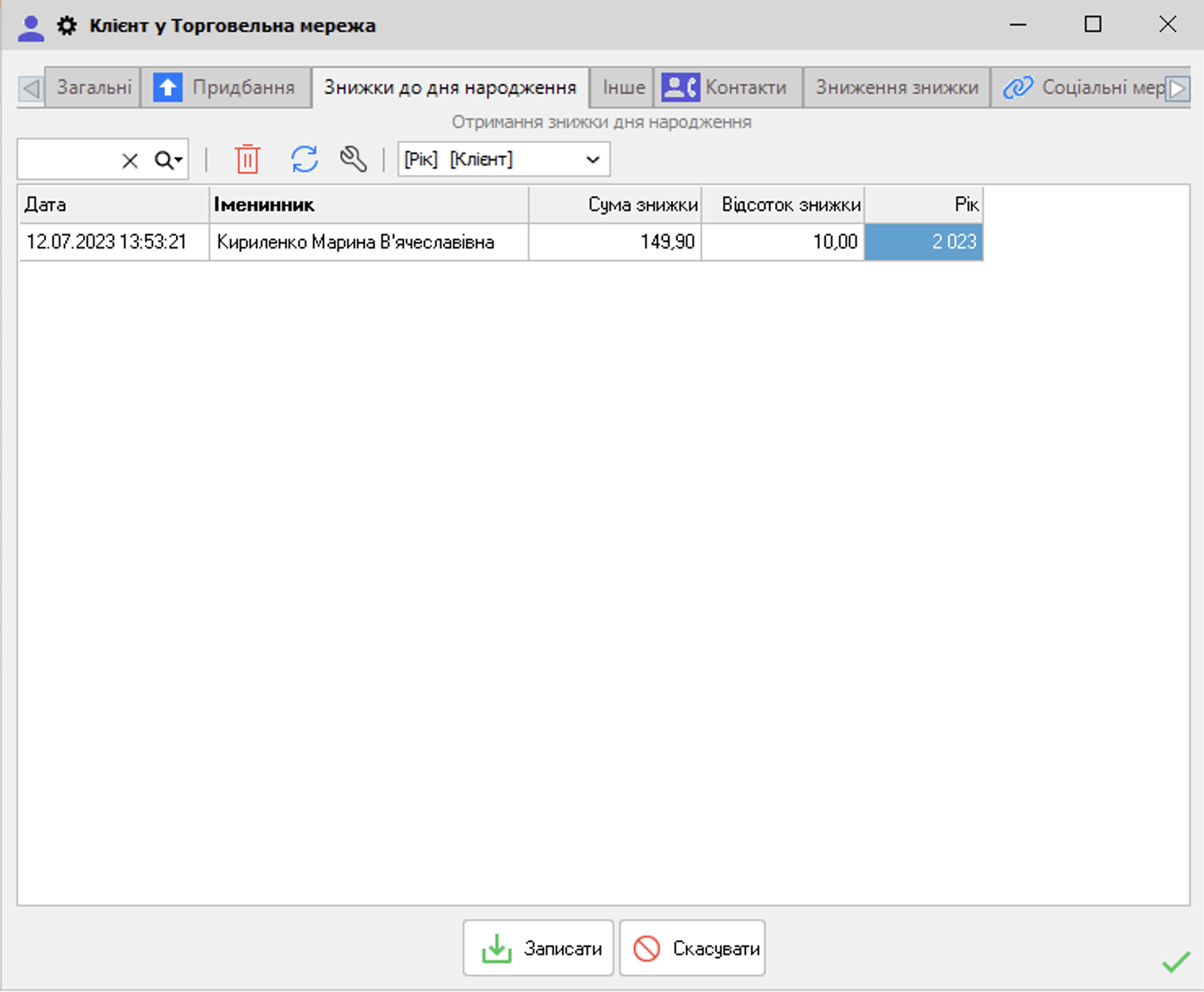The height and width of the screenshot is (992, 1204).
Task: Click the discount amount cell 149,90
Action: [615, 242]
